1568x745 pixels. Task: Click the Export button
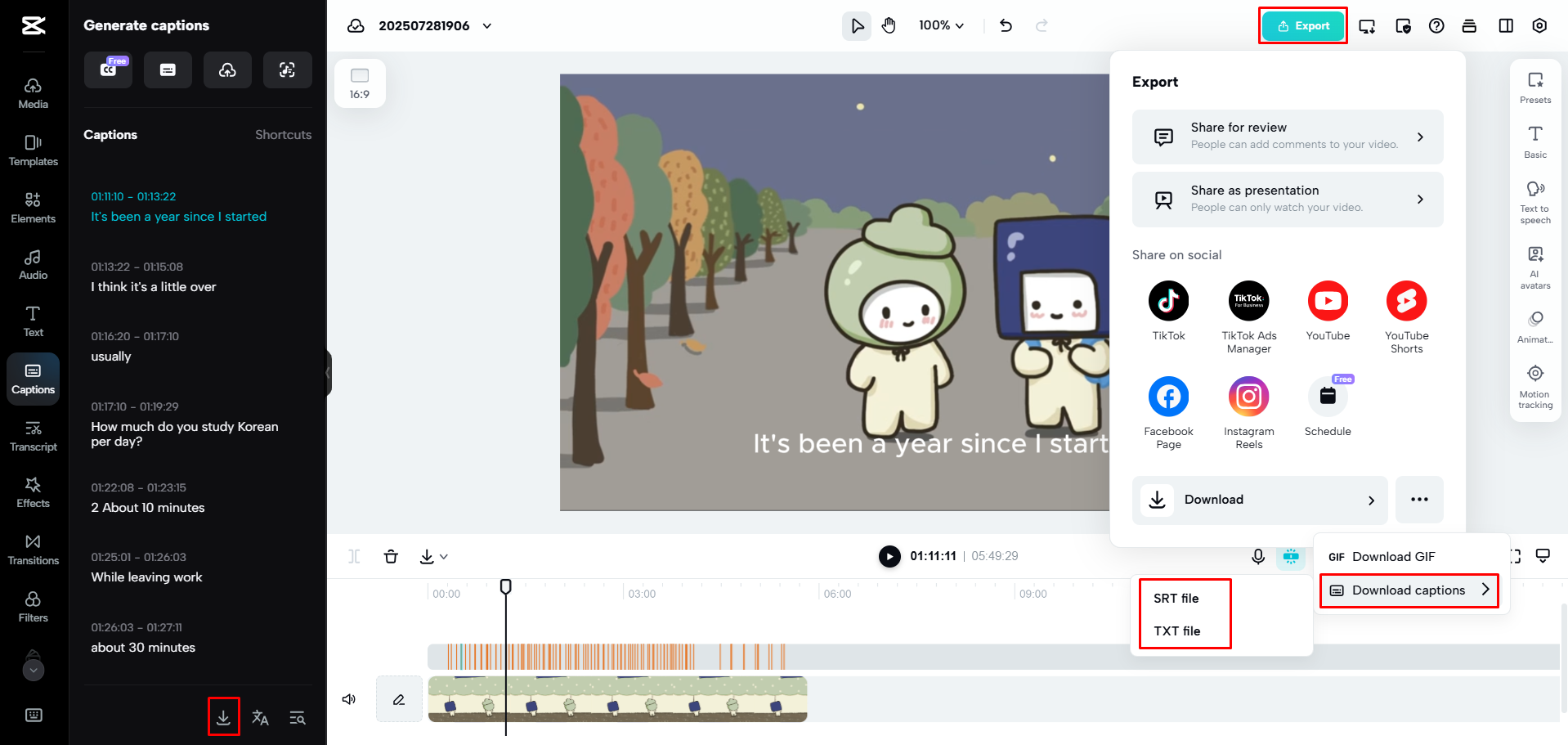[x=1303, y=25]
